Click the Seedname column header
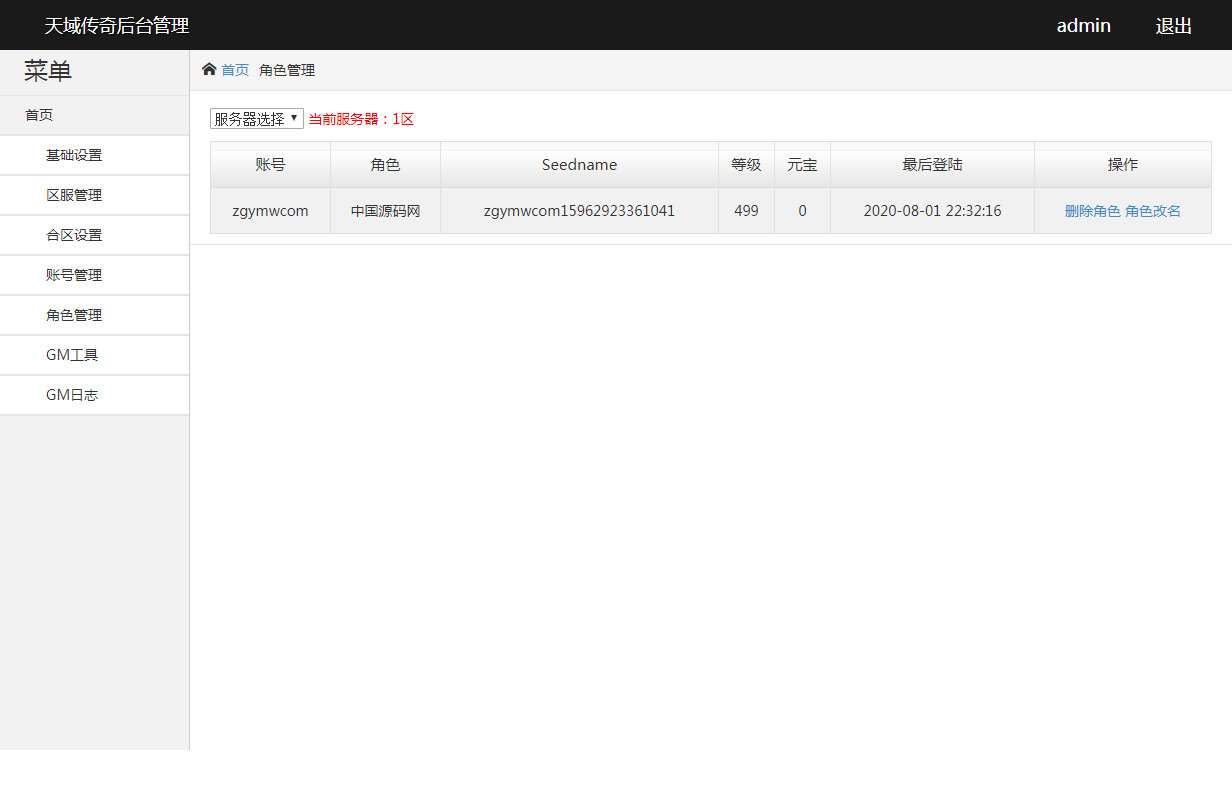The height and width of the screenshot is (810, 1232). coord(579,164)
